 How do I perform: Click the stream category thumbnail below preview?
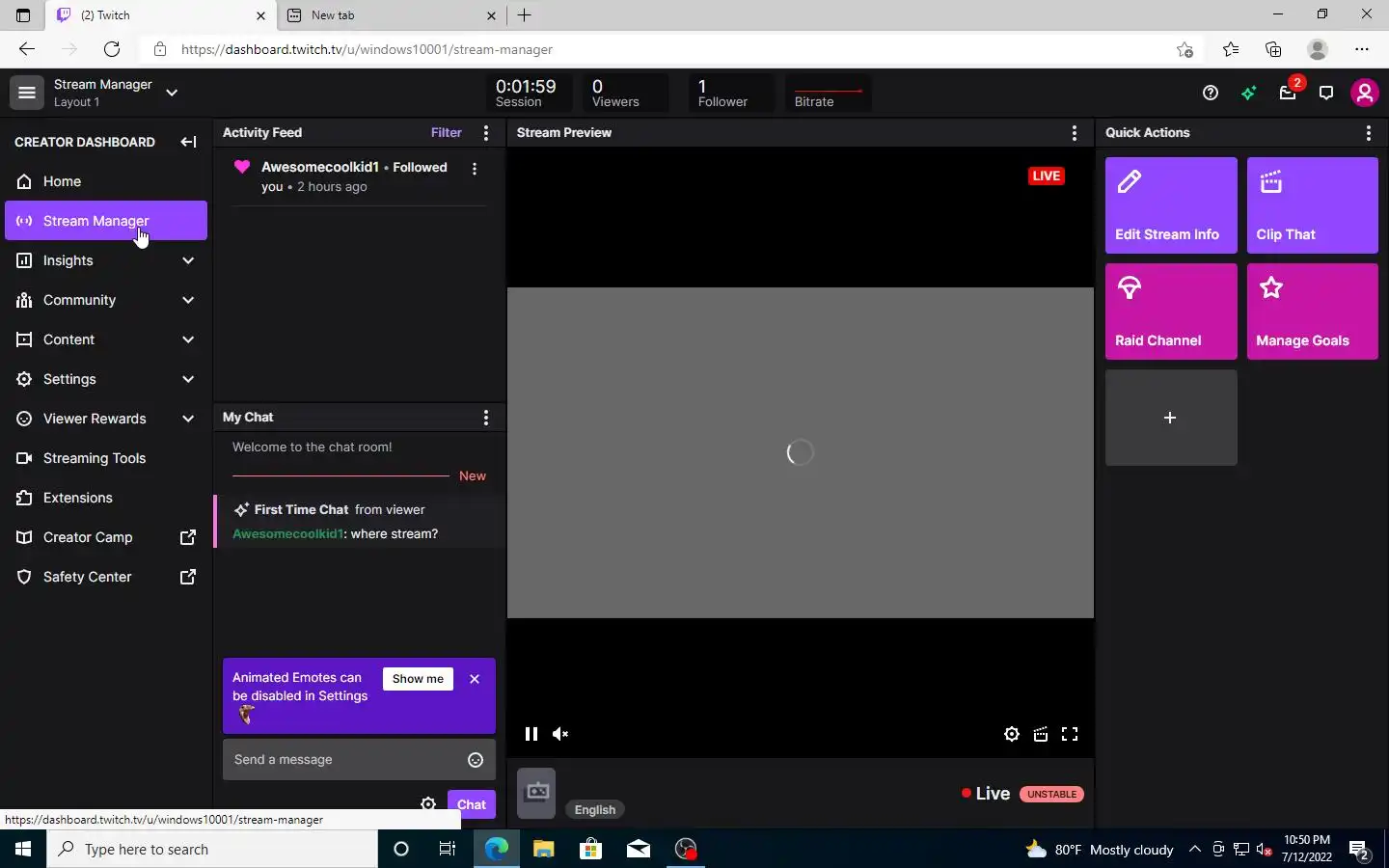coord(536,793)
